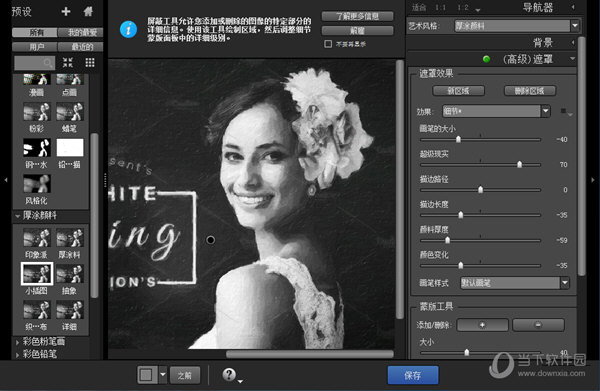Set zoom to 1:1
The image size is (600, 391).
[x=440, y=7]
